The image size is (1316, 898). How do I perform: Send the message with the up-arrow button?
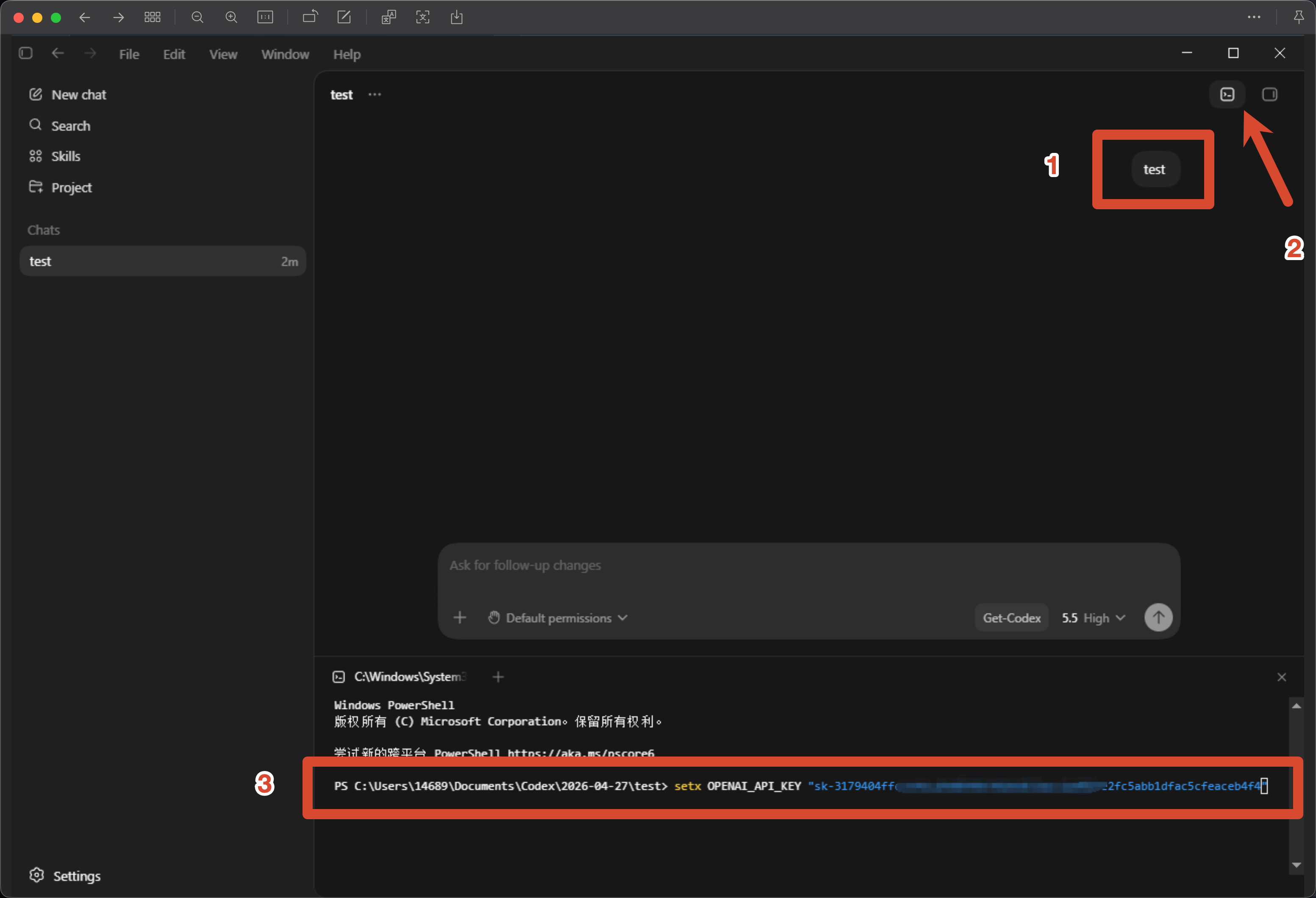pyautogui.click(x=1158, y=618)
